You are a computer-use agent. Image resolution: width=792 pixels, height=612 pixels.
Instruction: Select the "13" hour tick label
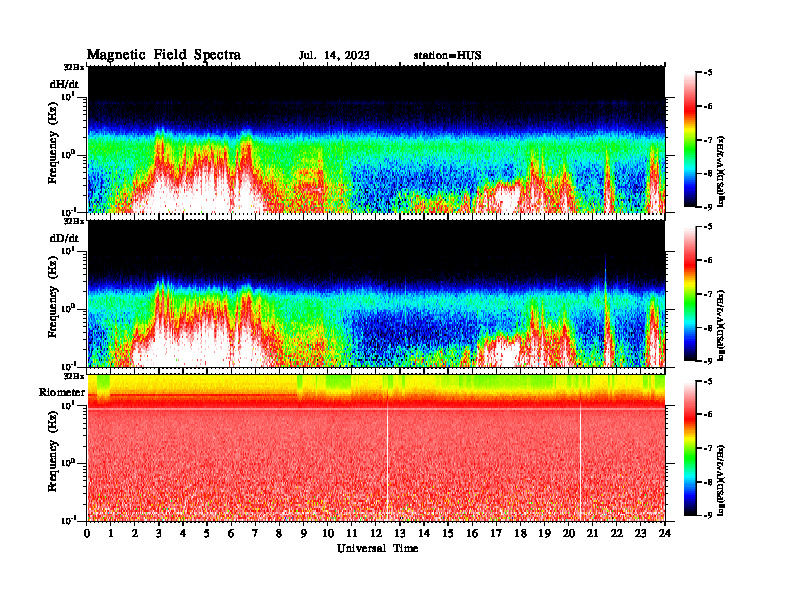tap(400, 533)
